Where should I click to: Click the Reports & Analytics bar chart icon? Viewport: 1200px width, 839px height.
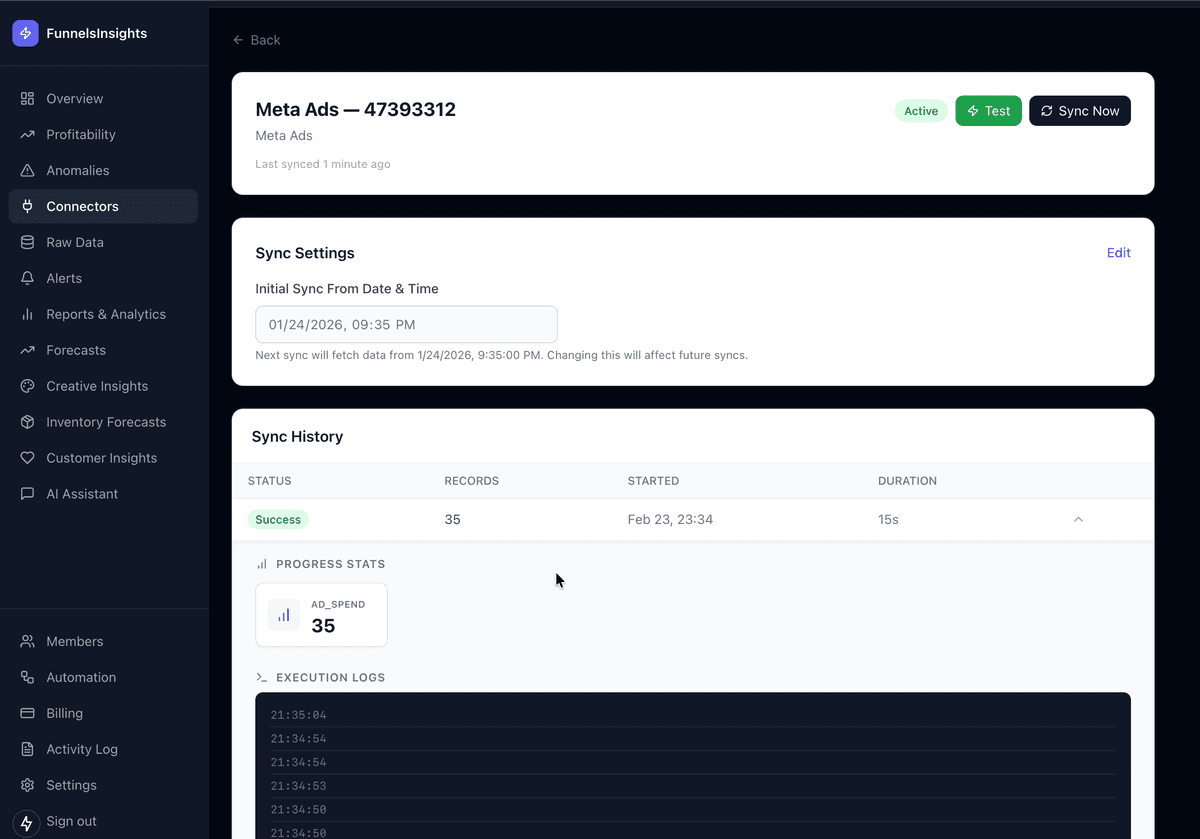pyautogui.click(x=28, y=314)
